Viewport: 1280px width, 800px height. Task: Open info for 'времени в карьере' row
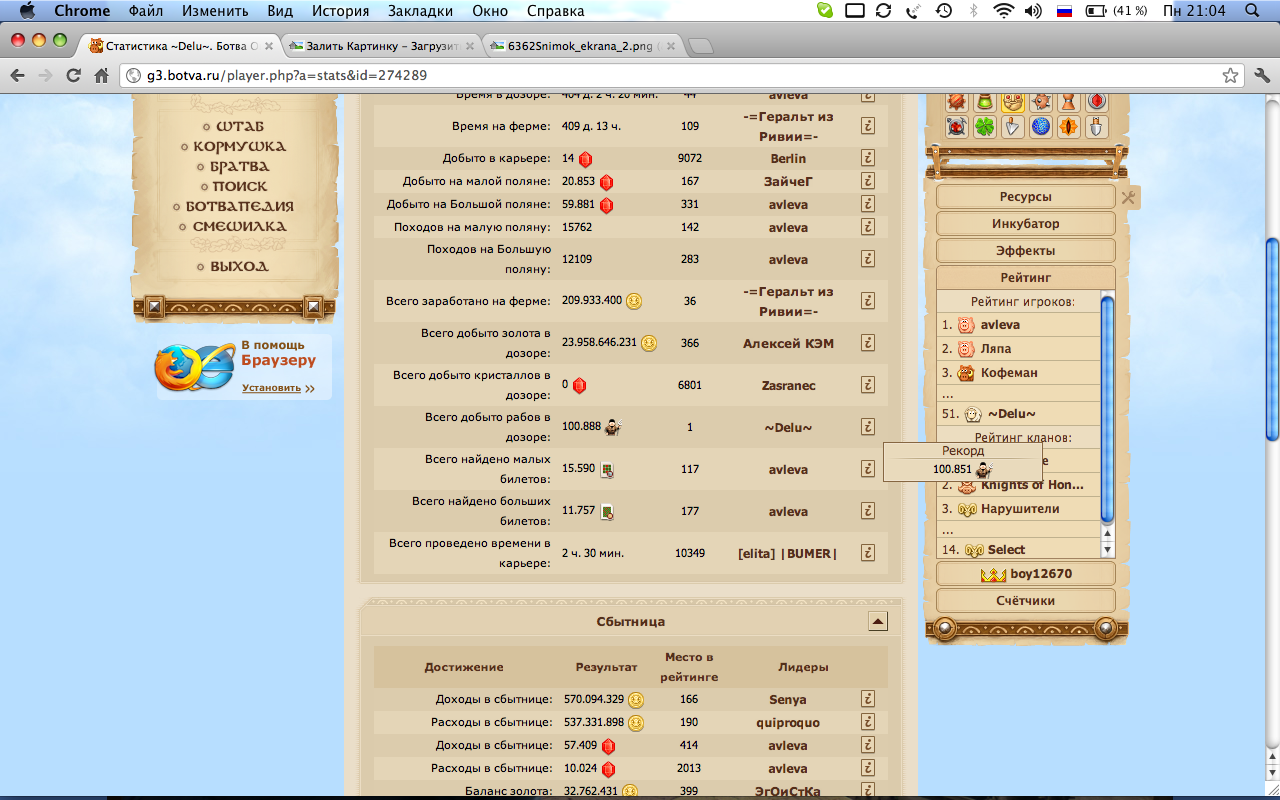pos(868,553)
